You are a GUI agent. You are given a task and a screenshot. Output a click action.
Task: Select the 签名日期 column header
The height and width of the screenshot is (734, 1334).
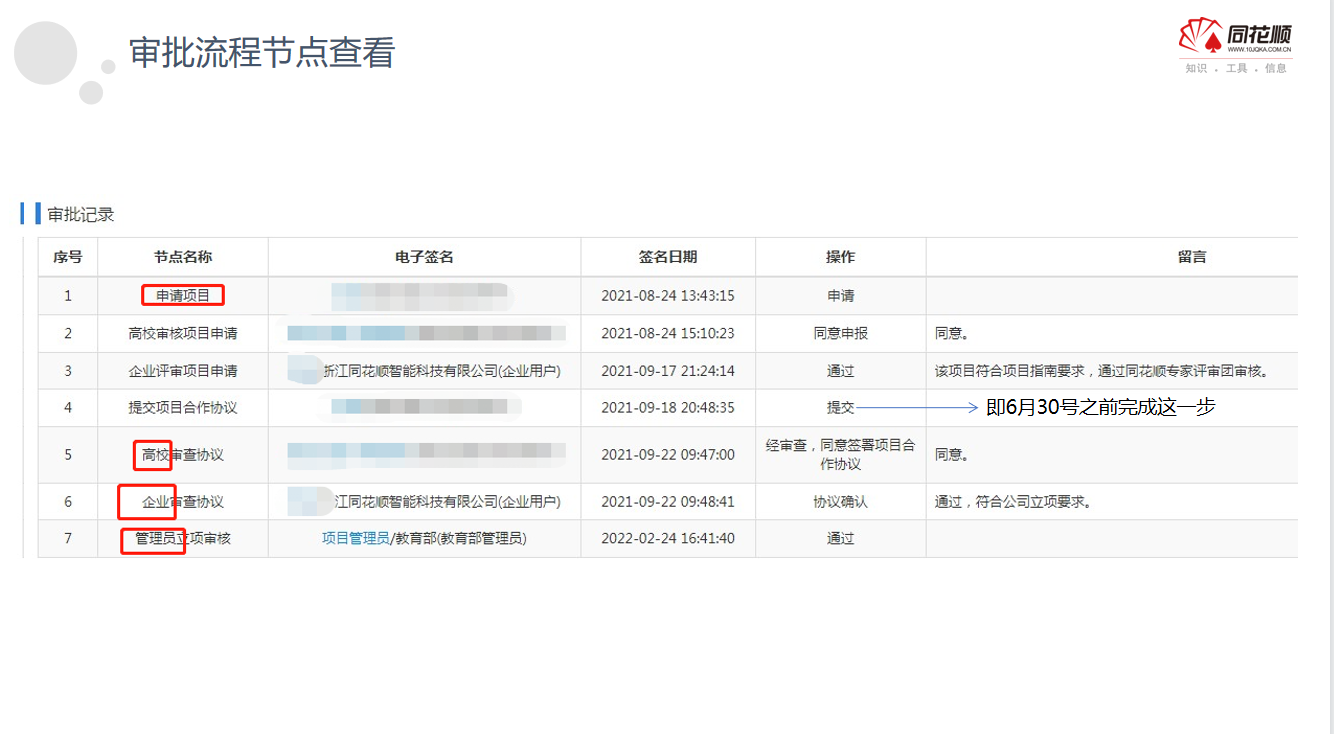click(668, 257)
